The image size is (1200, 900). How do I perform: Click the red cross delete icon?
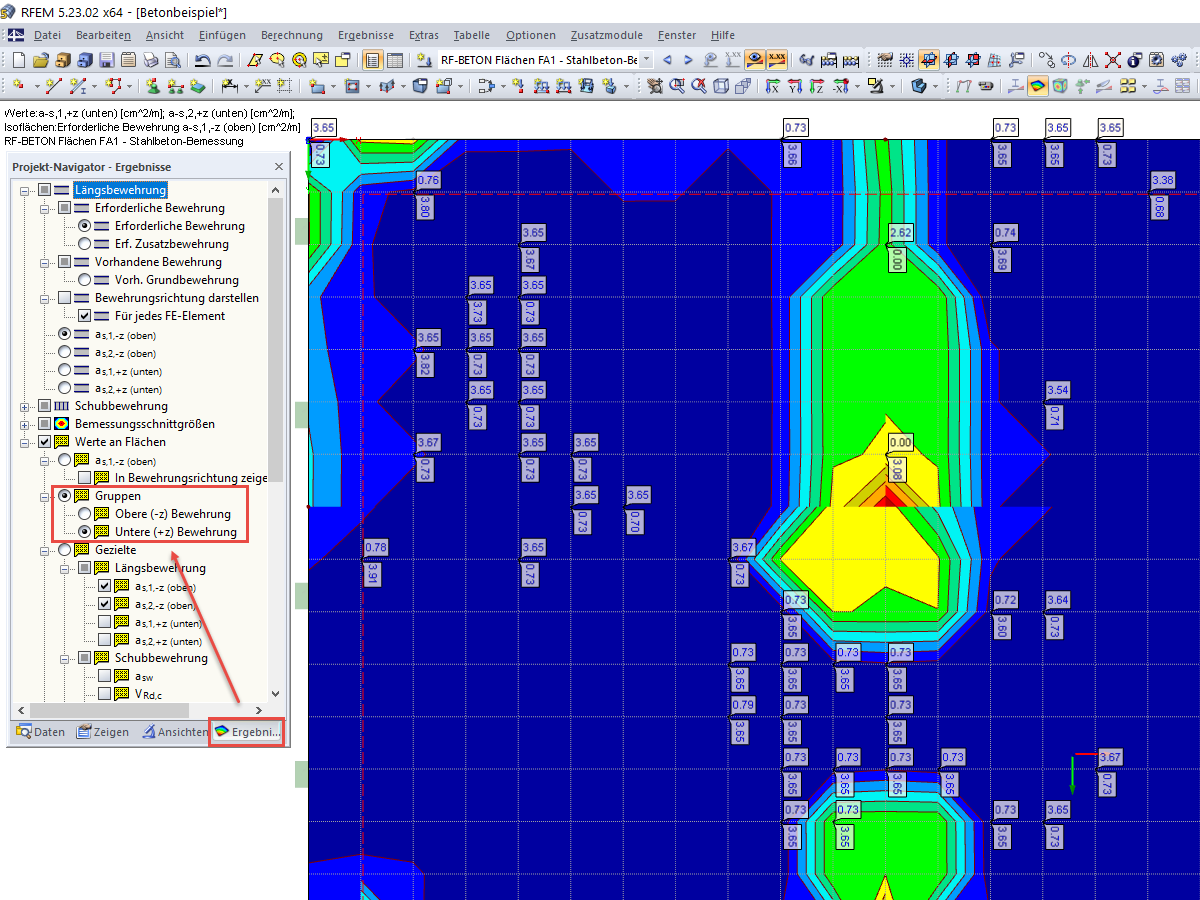[x=1112, y=60]
